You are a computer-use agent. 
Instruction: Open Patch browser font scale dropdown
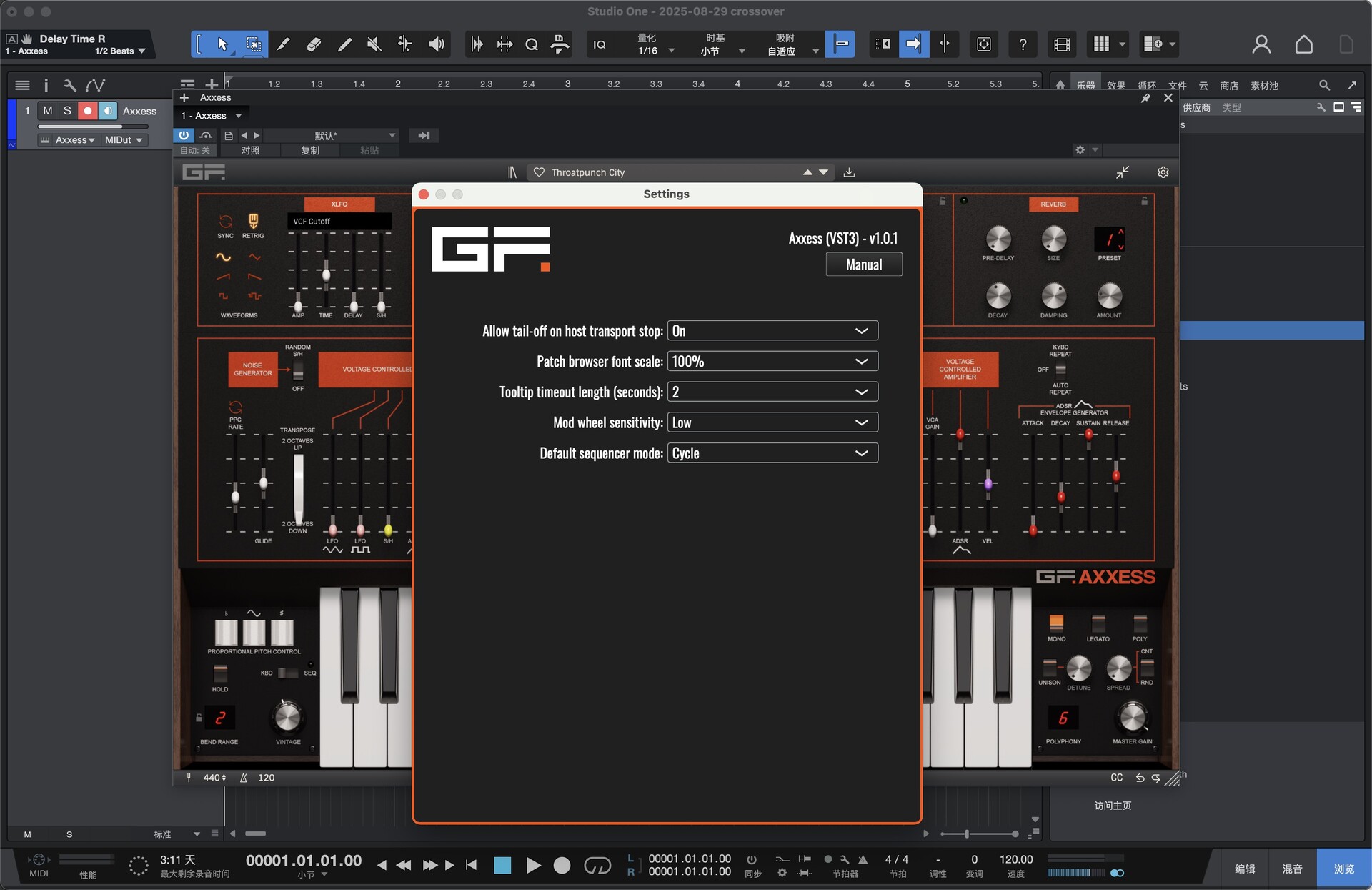[772, 361]
